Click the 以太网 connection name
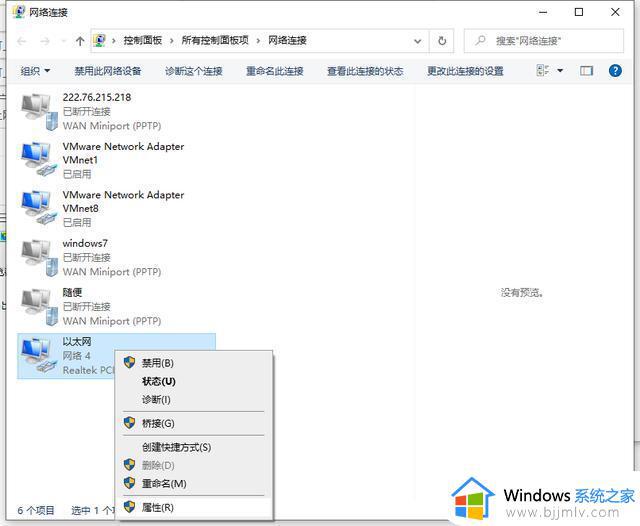640x526 pixels. click(77, 341)
